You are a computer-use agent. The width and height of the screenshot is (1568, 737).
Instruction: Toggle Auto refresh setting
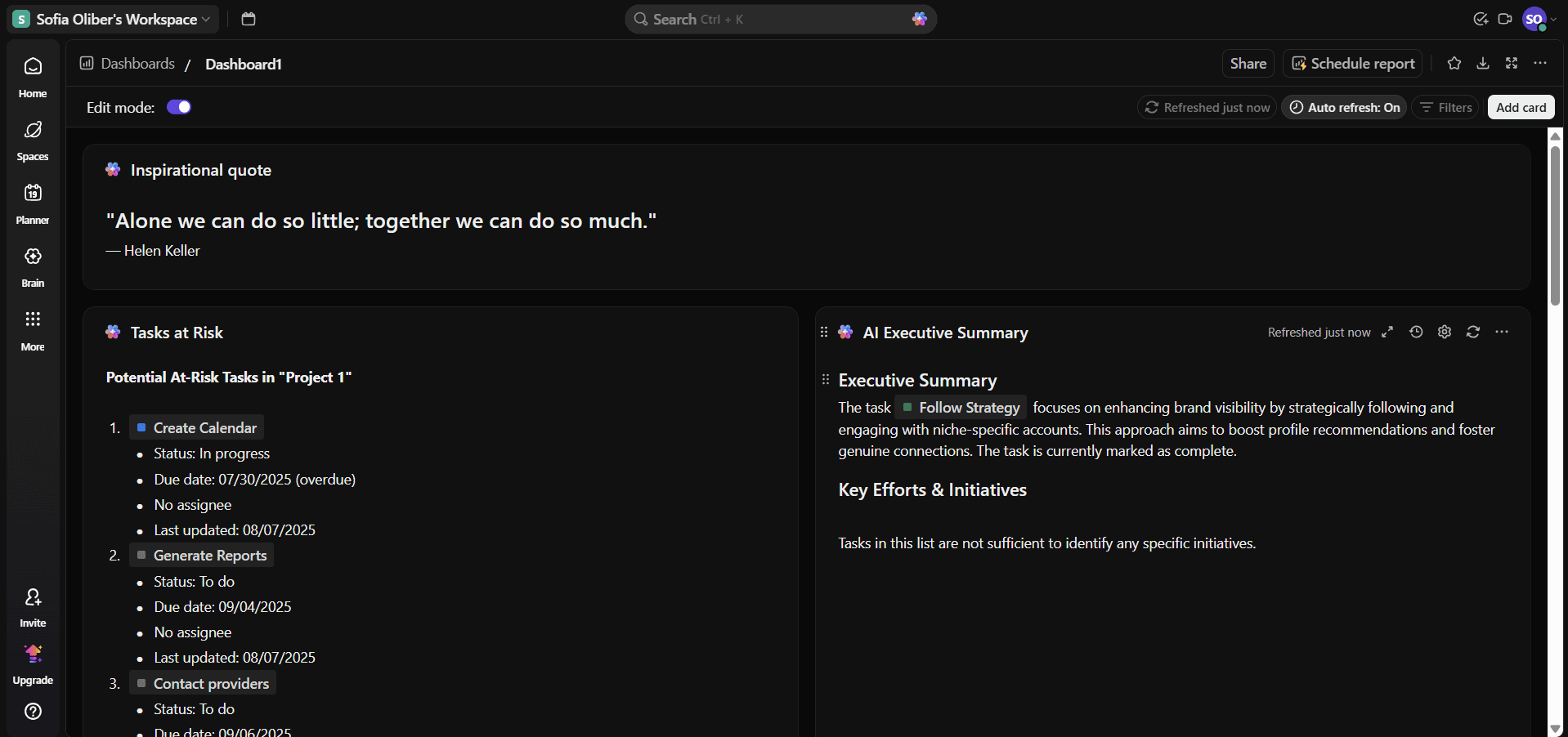[1344, 107]
